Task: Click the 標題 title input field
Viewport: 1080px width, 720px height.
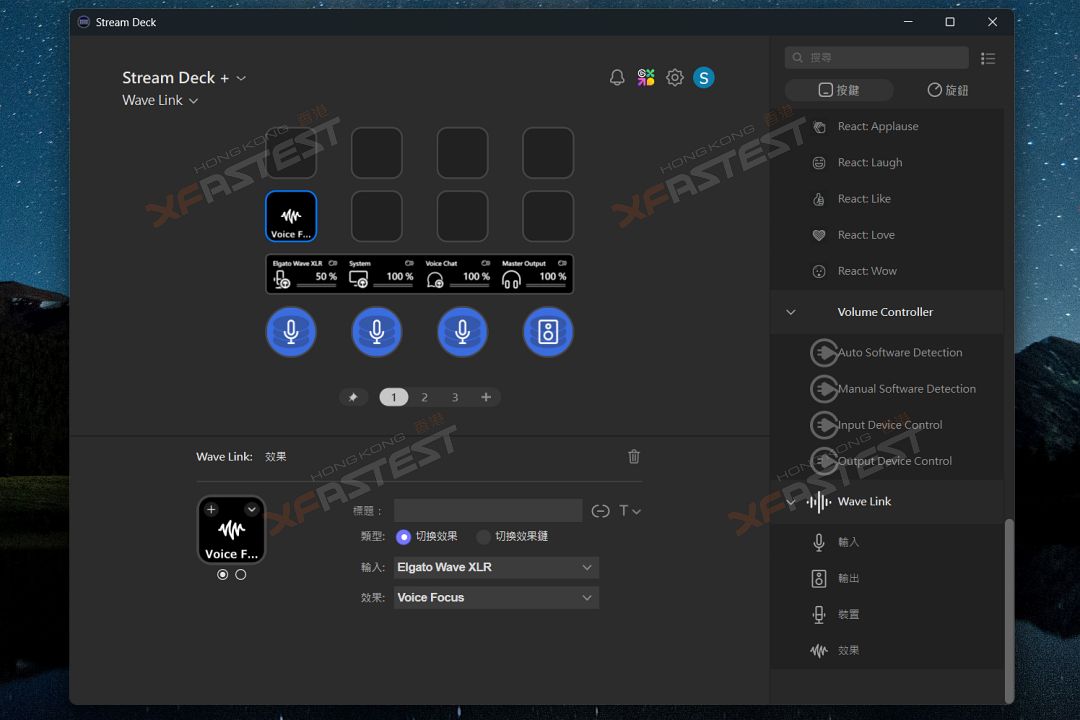Action: [488, 511]
